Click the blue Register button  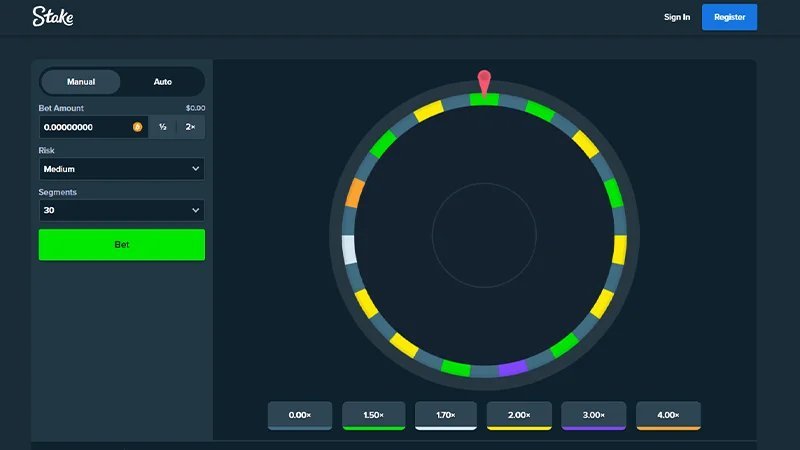[729, 17]
